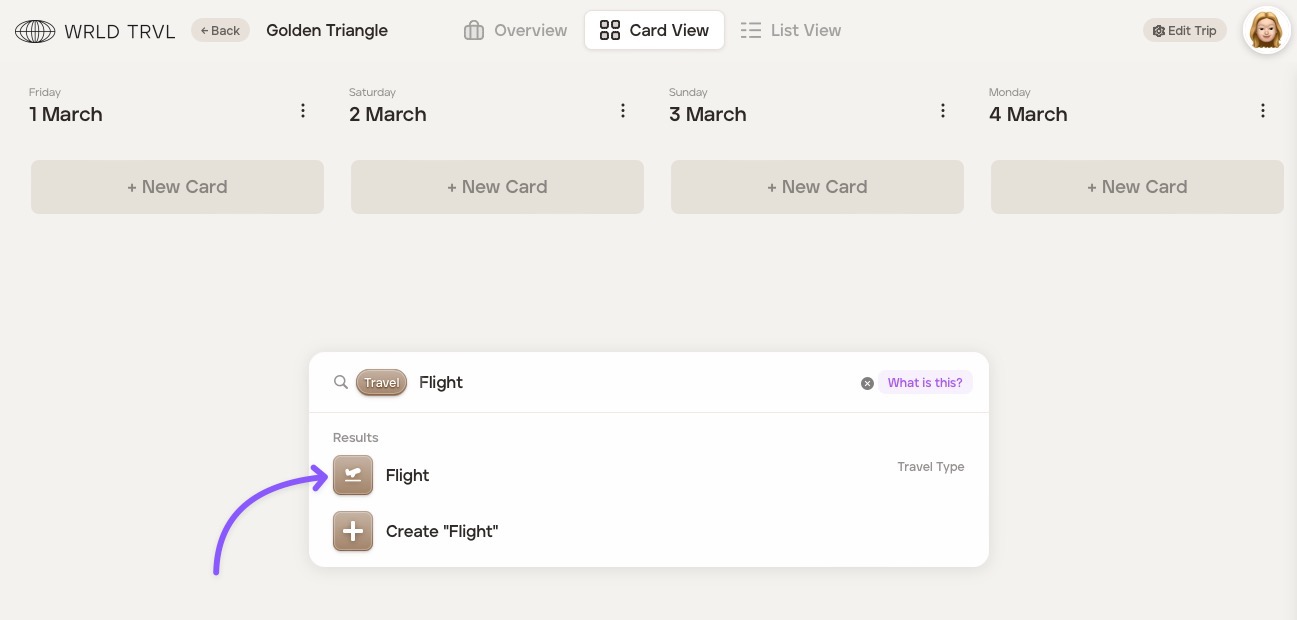This screenshot has height=620, width=1297.
Task: Add a New Card under 3 March
Action: 817,187
